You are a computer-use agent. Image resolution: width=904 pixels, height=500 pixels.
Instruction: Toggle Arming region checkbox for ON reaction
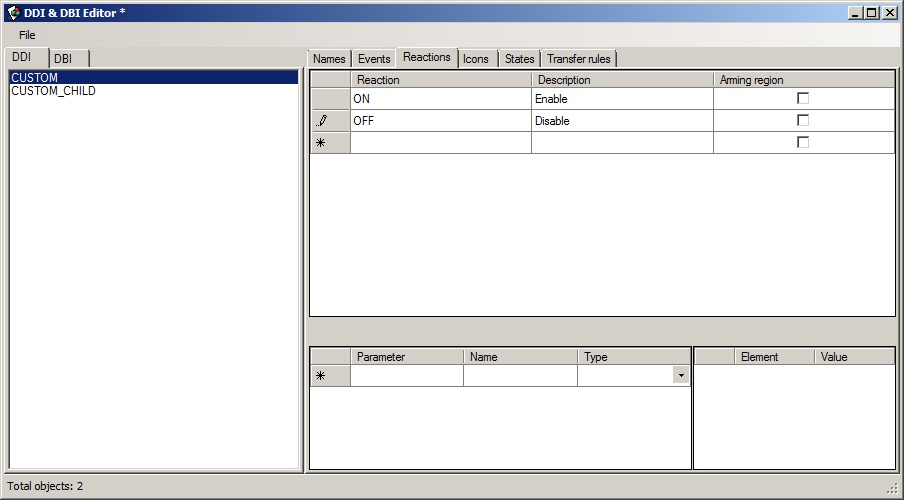click(x=803, y=98)
